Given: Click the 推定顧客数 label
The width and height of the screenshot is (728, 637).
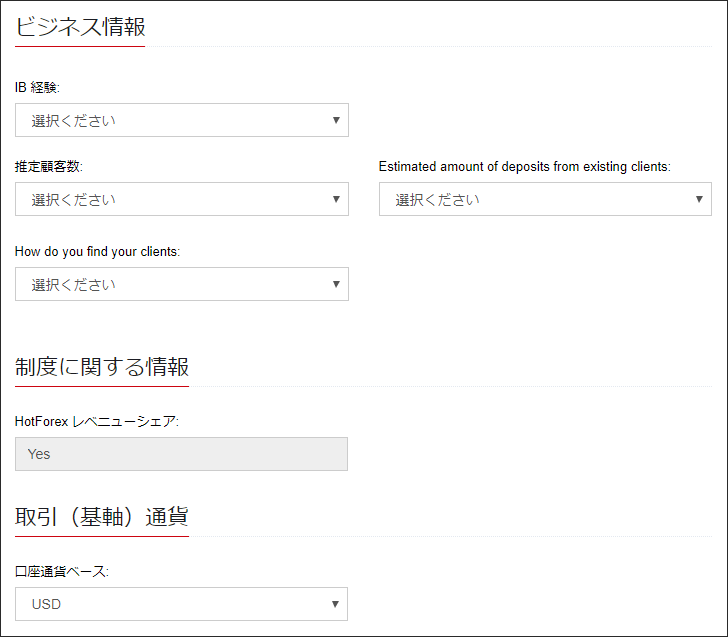Looking at the screenshot, I should 48,167.
